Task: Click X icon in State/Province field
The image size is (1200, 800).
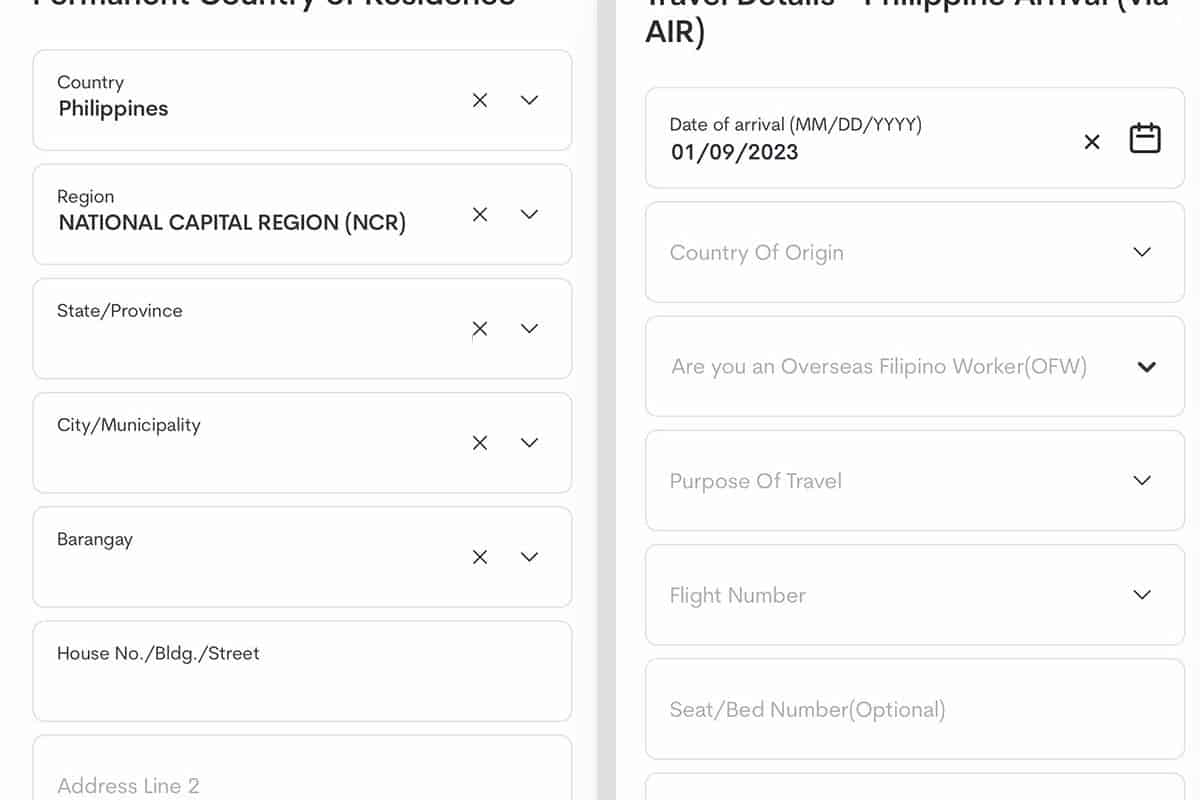Action: pos(480,329)
